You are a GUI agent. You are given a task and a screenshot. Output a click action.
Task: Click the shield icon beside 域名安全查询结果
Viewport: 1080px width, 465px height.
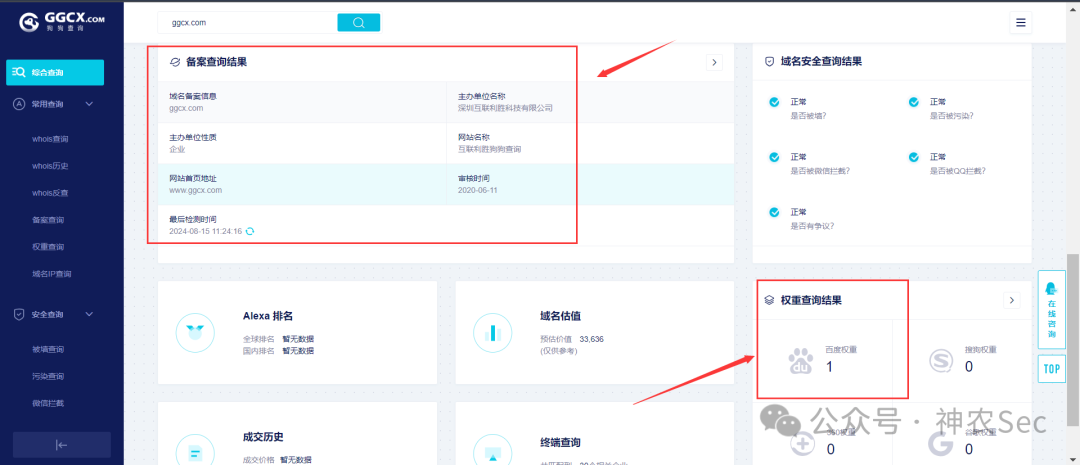770,61
